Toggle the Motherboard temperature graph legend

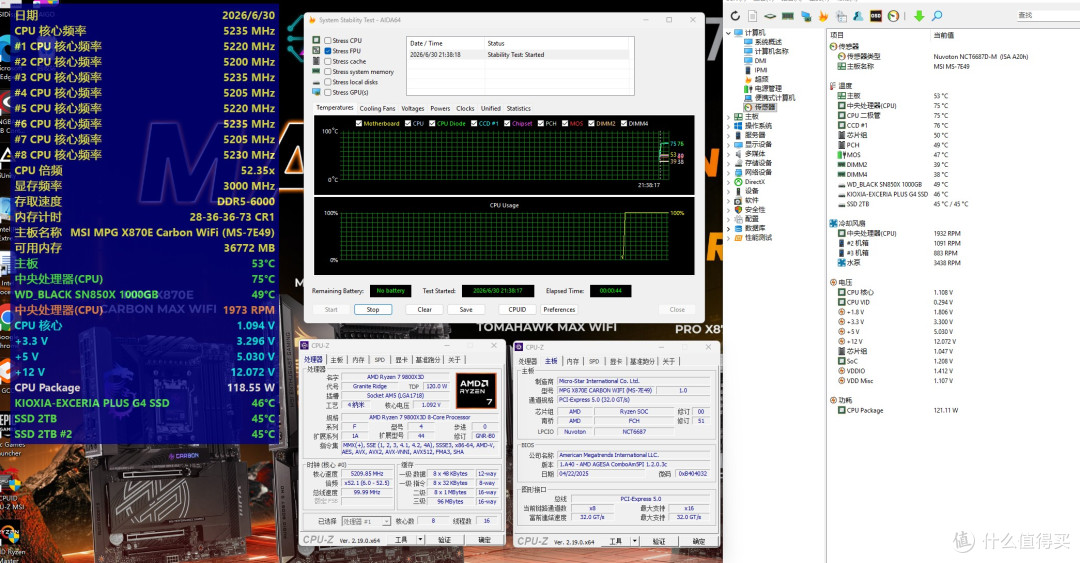coord(377,123)
